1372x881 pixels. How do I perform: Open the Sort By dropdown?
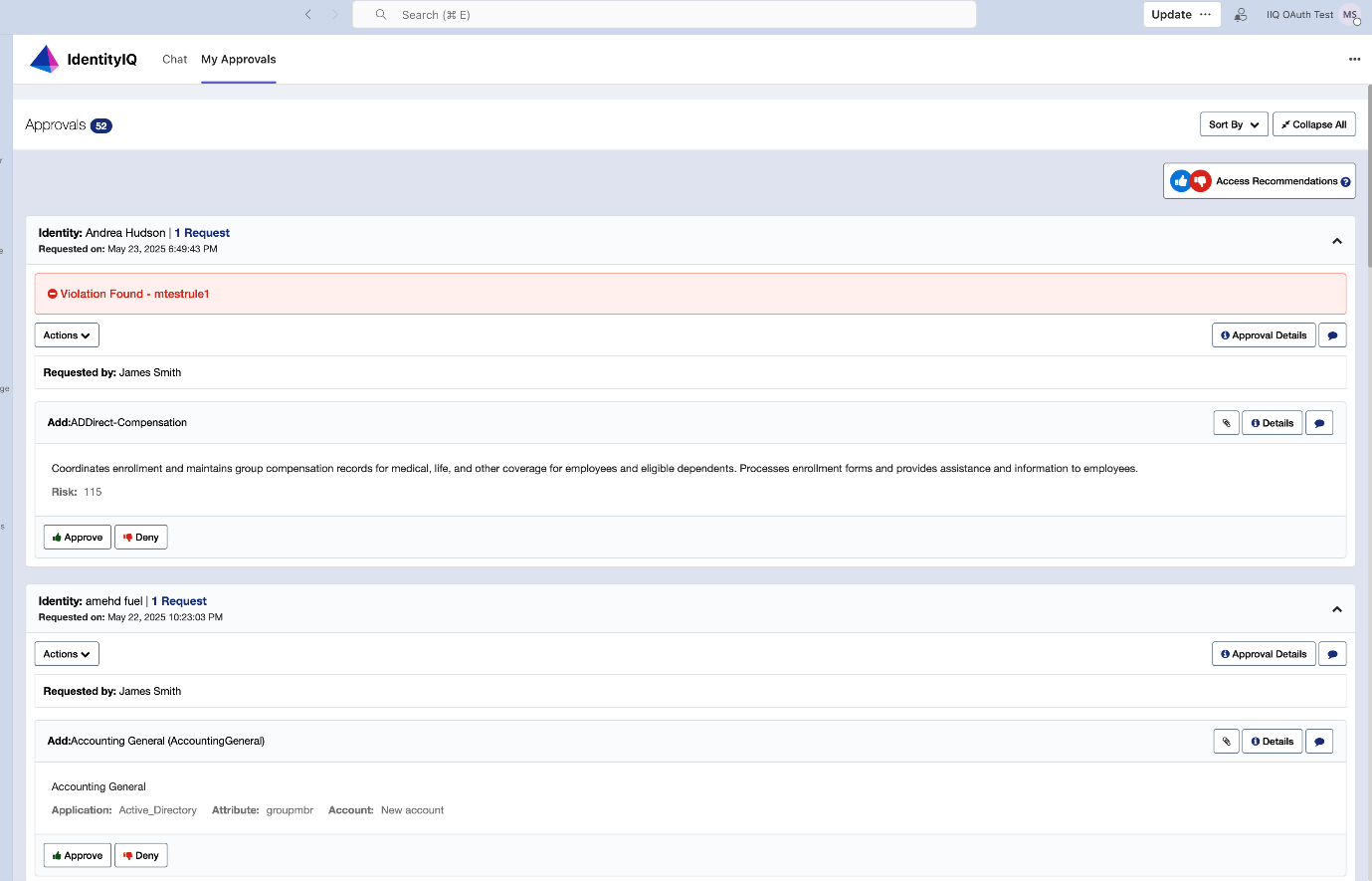1234,123
